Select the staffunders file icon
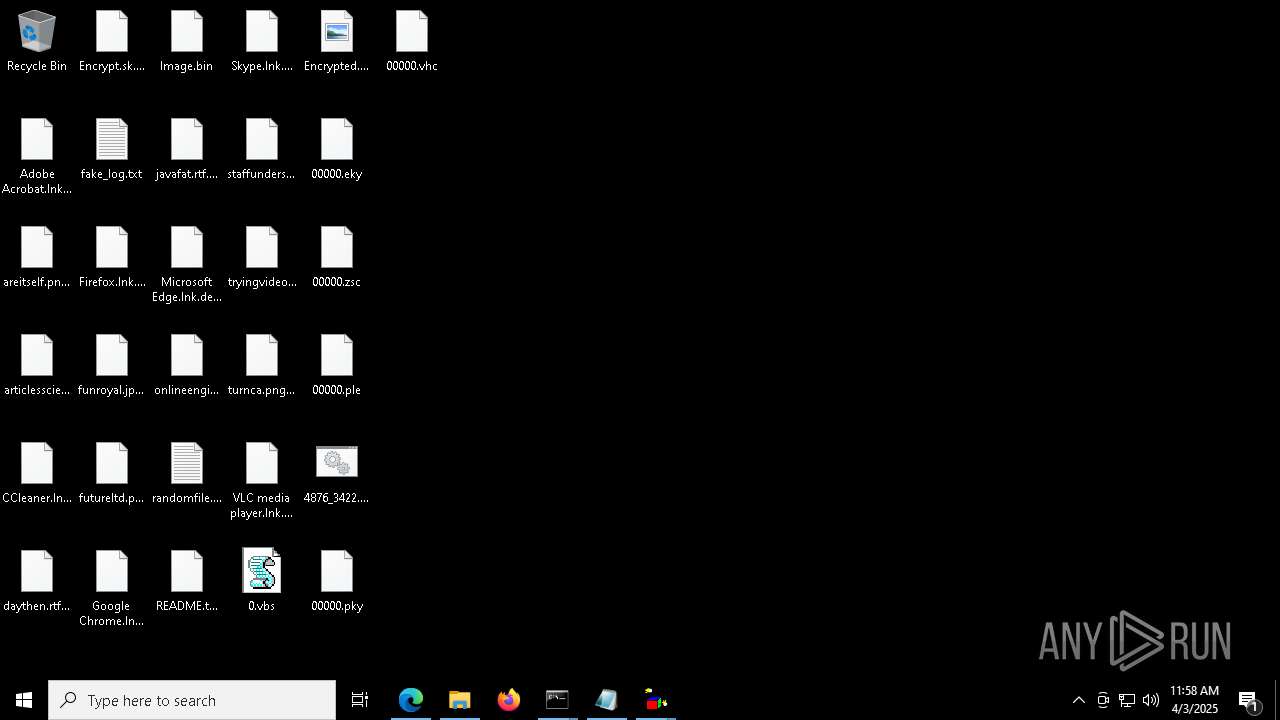 (262, 150)
